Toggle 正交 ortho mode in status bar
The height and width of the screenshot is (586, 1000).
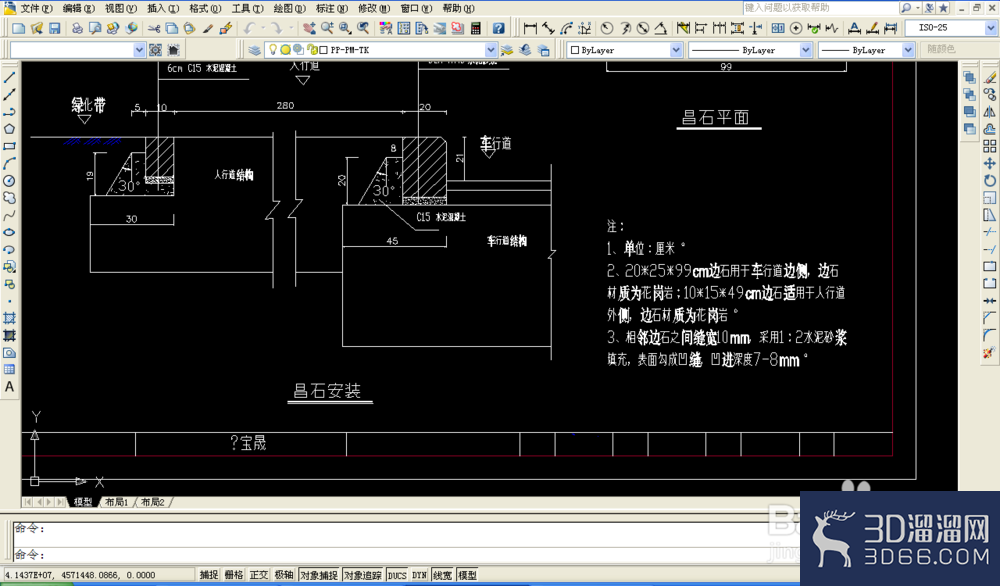tap(258, 575)
